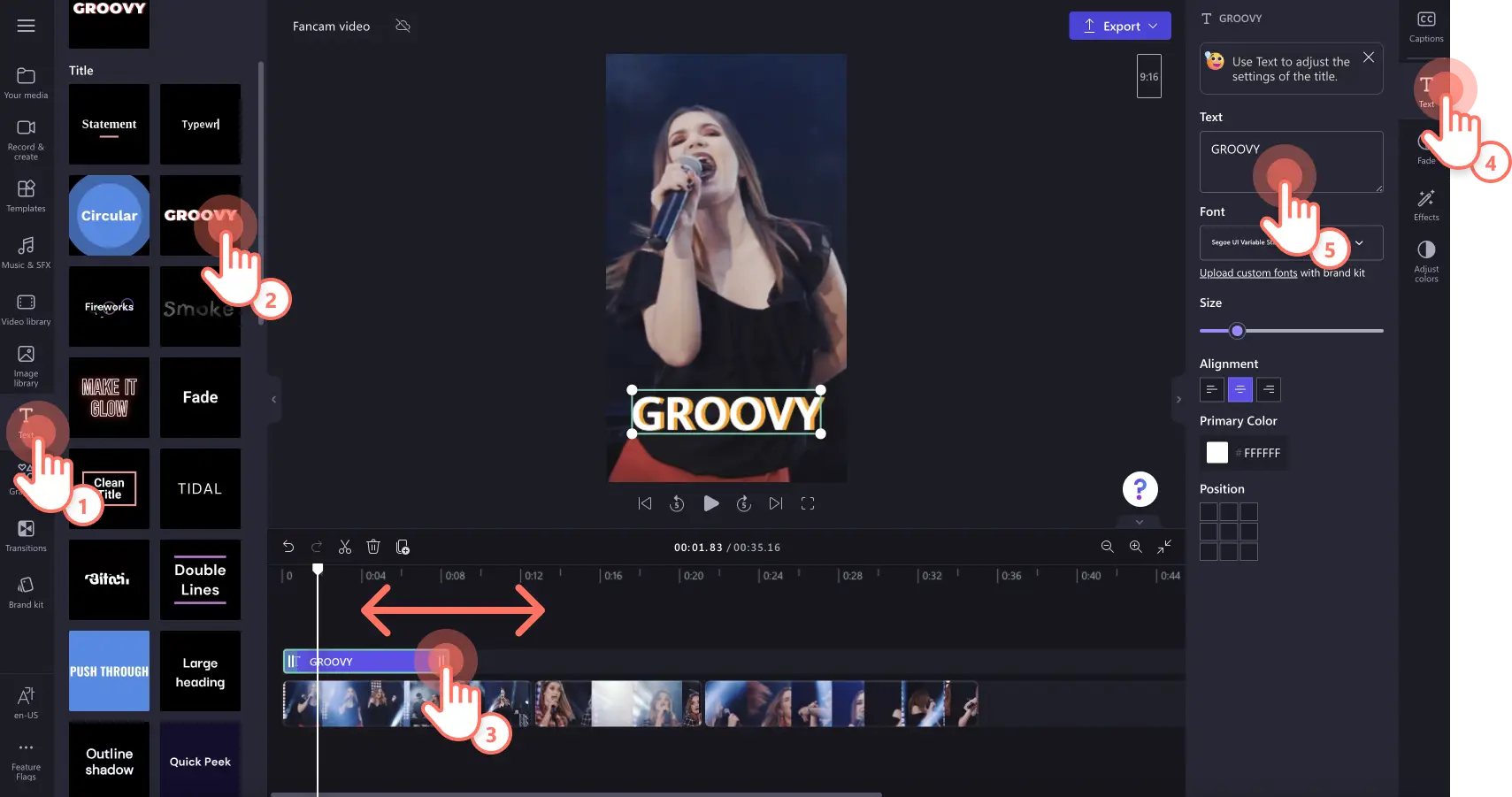
Task: Set position to bottom-right grid cell
Action: [1248, 552]
